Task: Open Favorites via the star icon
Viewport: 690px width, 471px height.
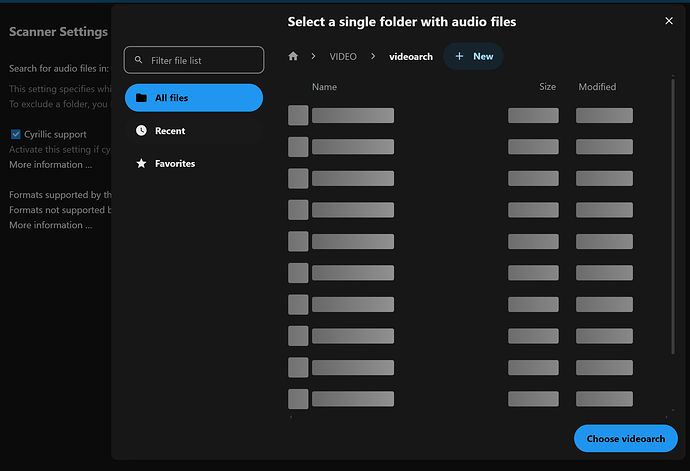Action: pyautogui.click(x=142, y=164)
